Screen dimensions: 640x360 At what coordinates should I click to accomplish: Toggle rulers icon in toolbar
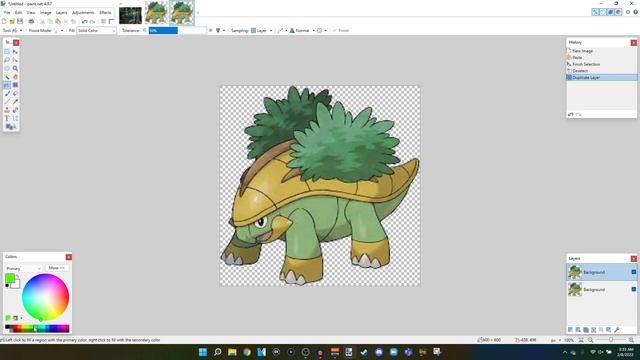[111, 21]
